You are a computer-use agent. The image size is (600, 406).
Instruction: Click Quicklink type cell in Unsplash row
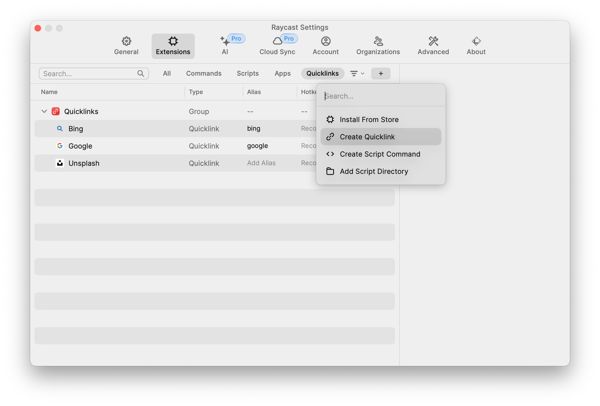coord(204,163)
